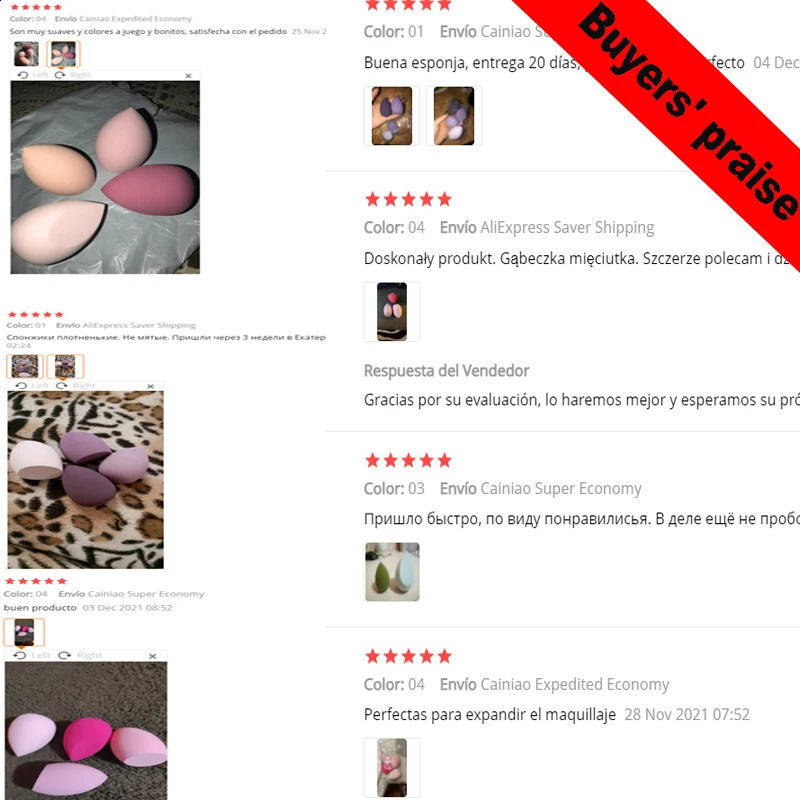Close the leopard background photo viewer
Viewport: 800px width, 800px height.
[x=151, y=386]
